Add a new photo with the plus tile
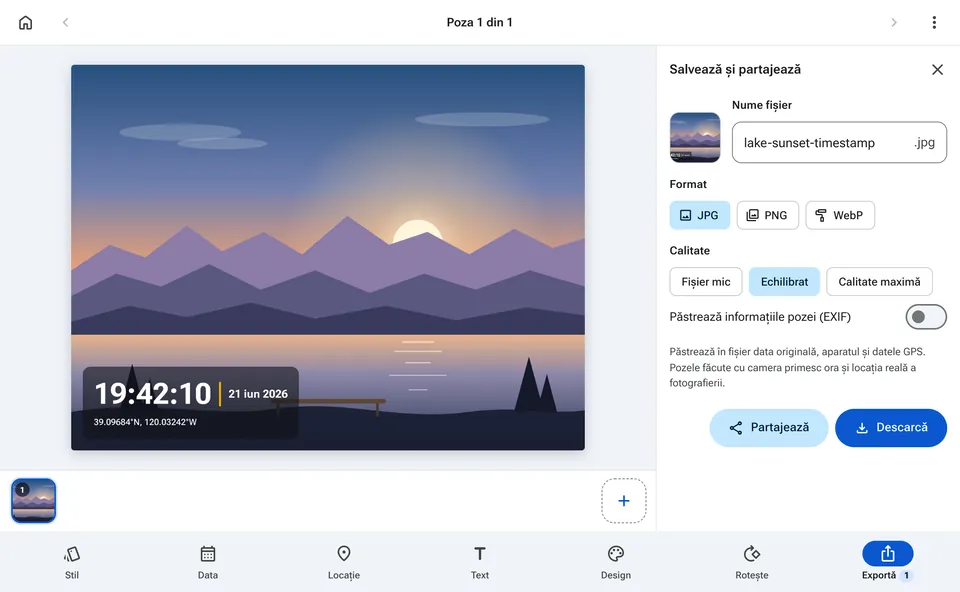960x592 pixels. (x=623, y=501)
